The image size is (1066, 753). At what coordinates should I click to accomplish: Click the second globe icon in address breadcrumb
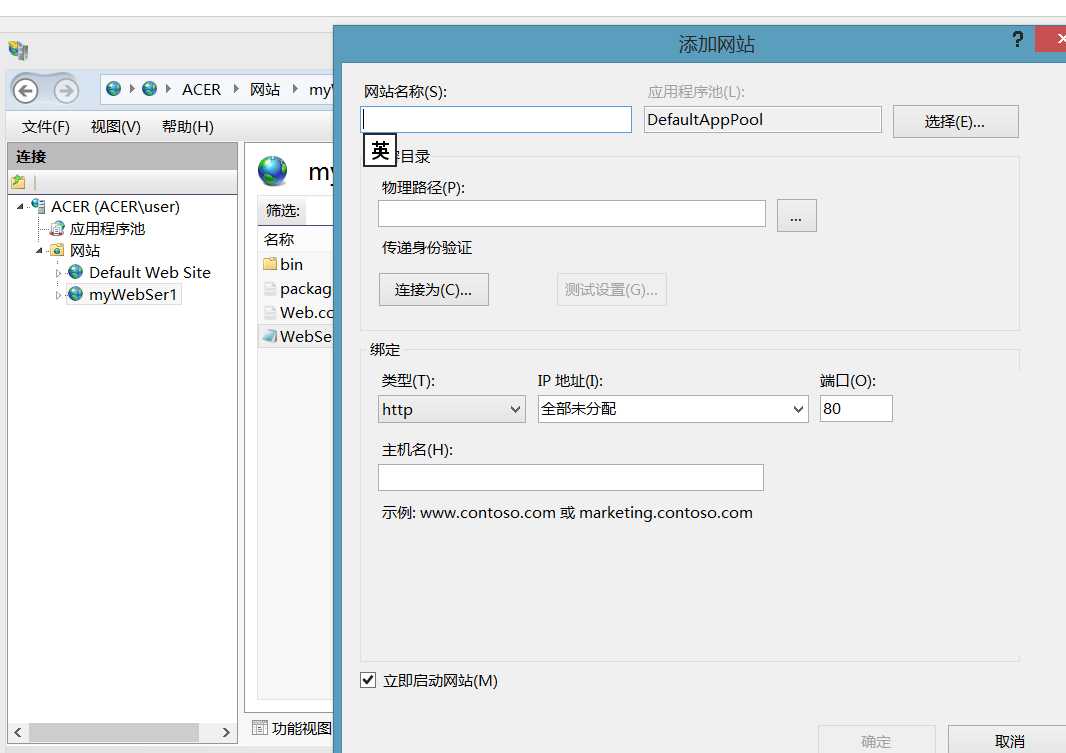pos(150,89)
